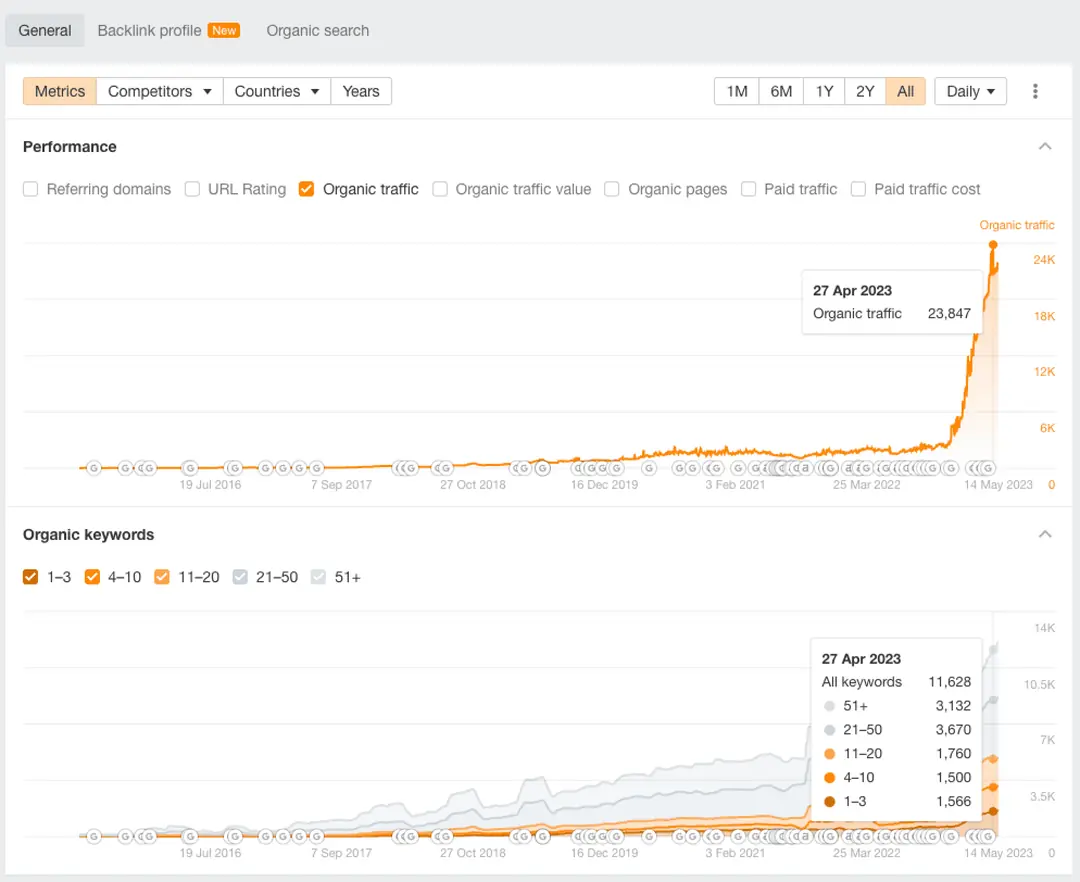Collapse the Organic keywords section chevron

(1045, 534)
